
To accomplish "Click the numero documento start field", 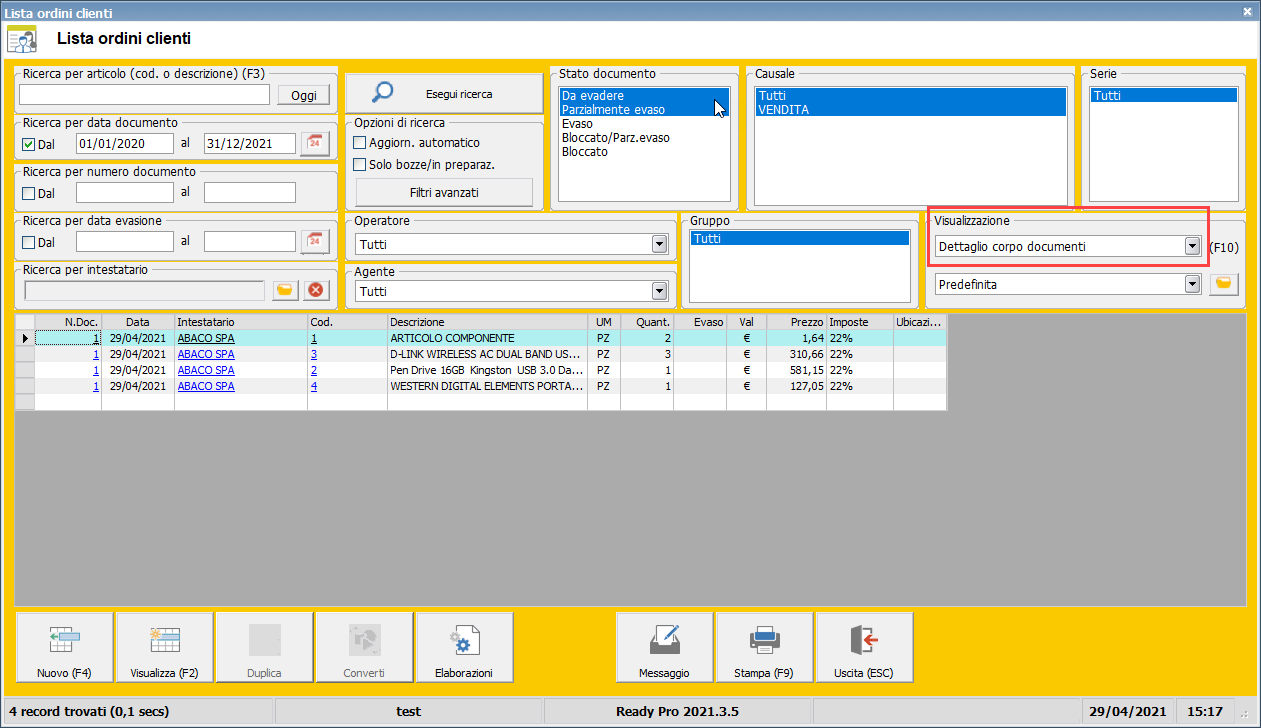I will (125, 193).
